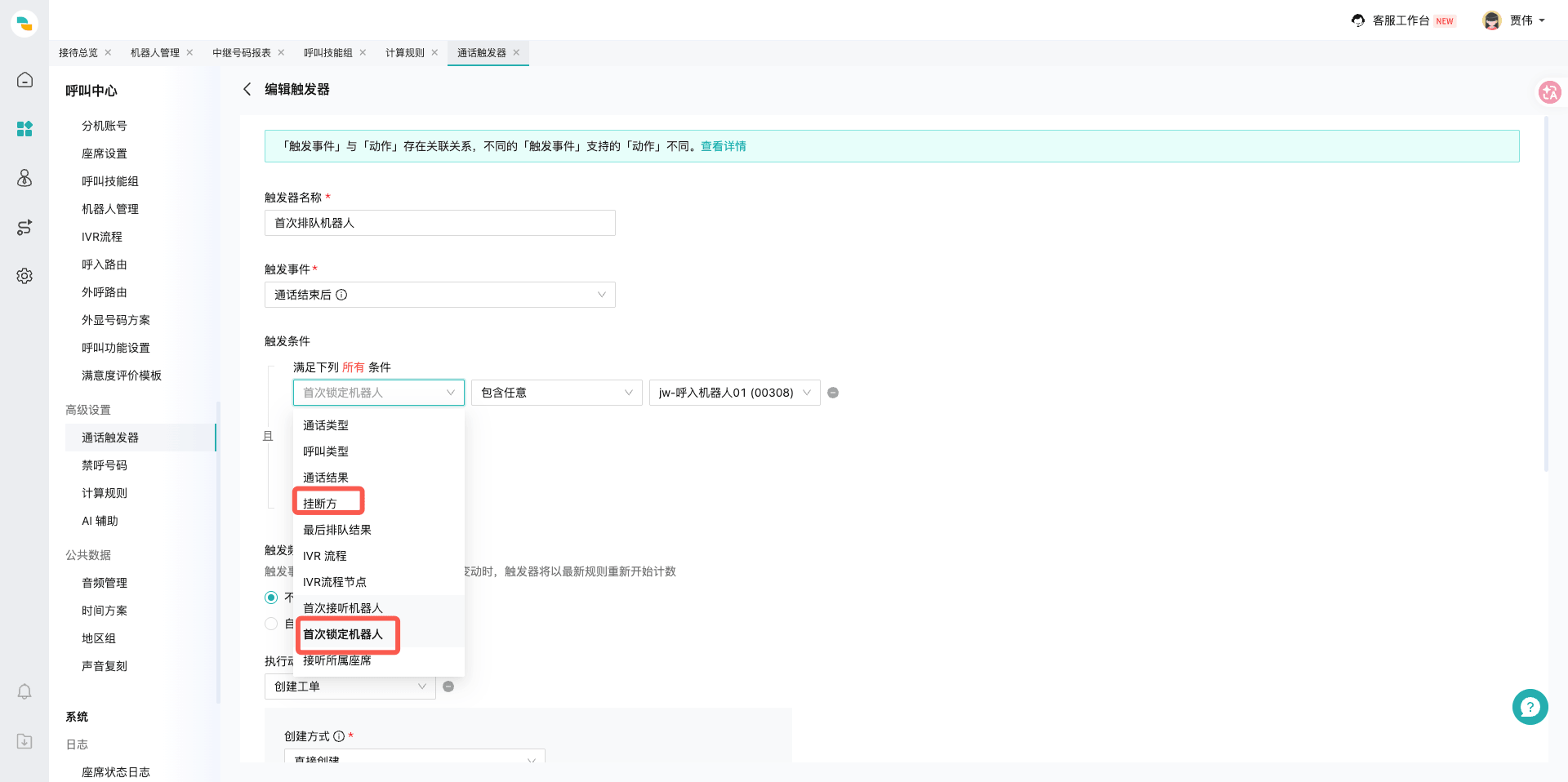Click the back arrow beside 编辑触发器
Viewport: 1568px width, 782px height.
(x=247, y=89)
